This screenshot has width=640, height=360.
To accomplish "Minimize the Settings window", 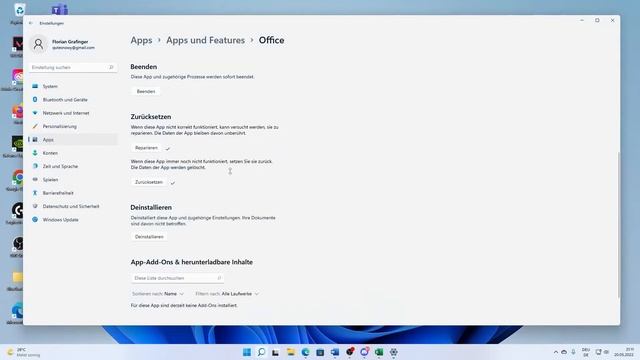I will tap(582, 20).
